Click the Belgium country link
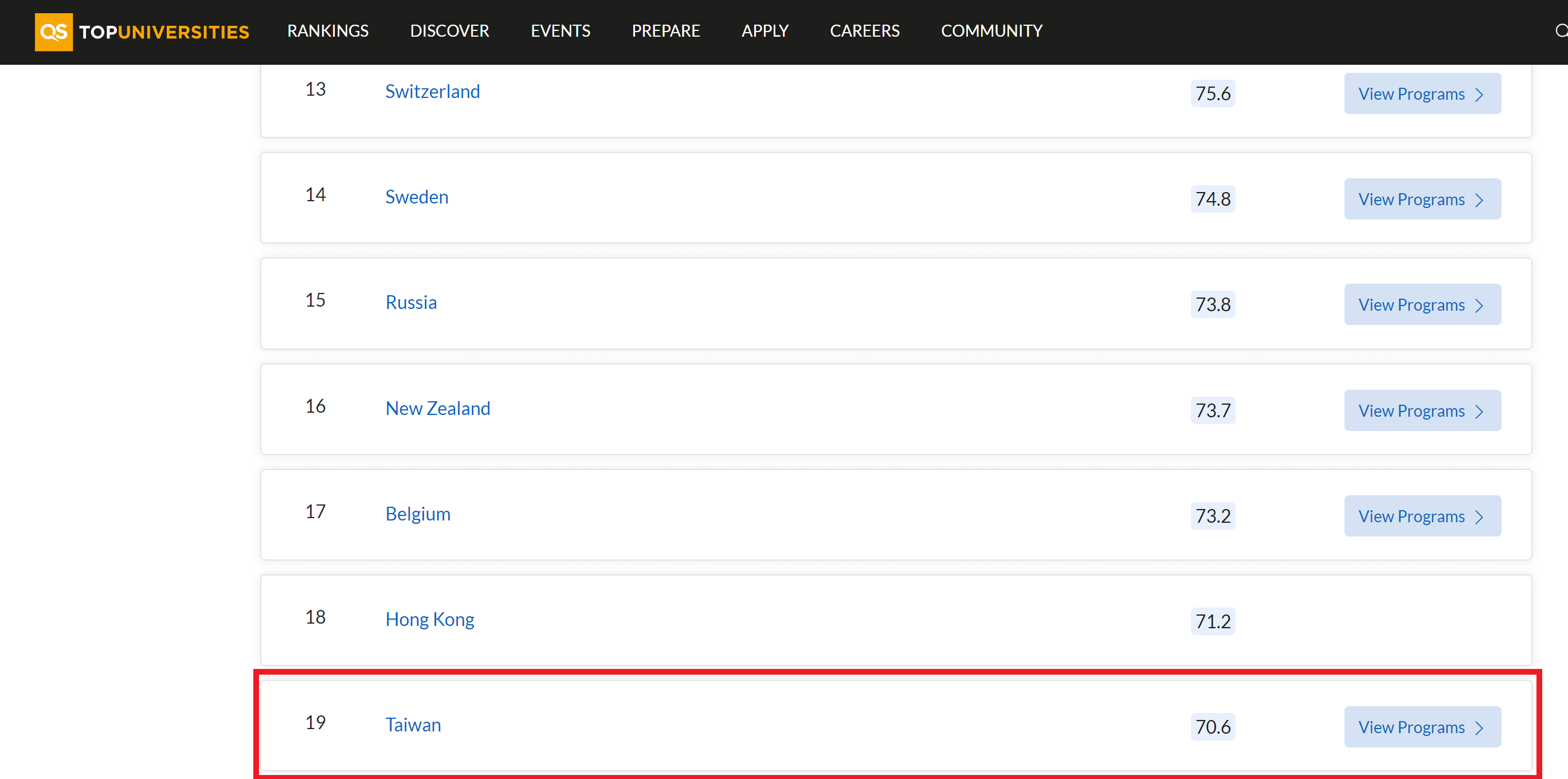Viewport: 1568px width, 779px height. click(418, 514)
